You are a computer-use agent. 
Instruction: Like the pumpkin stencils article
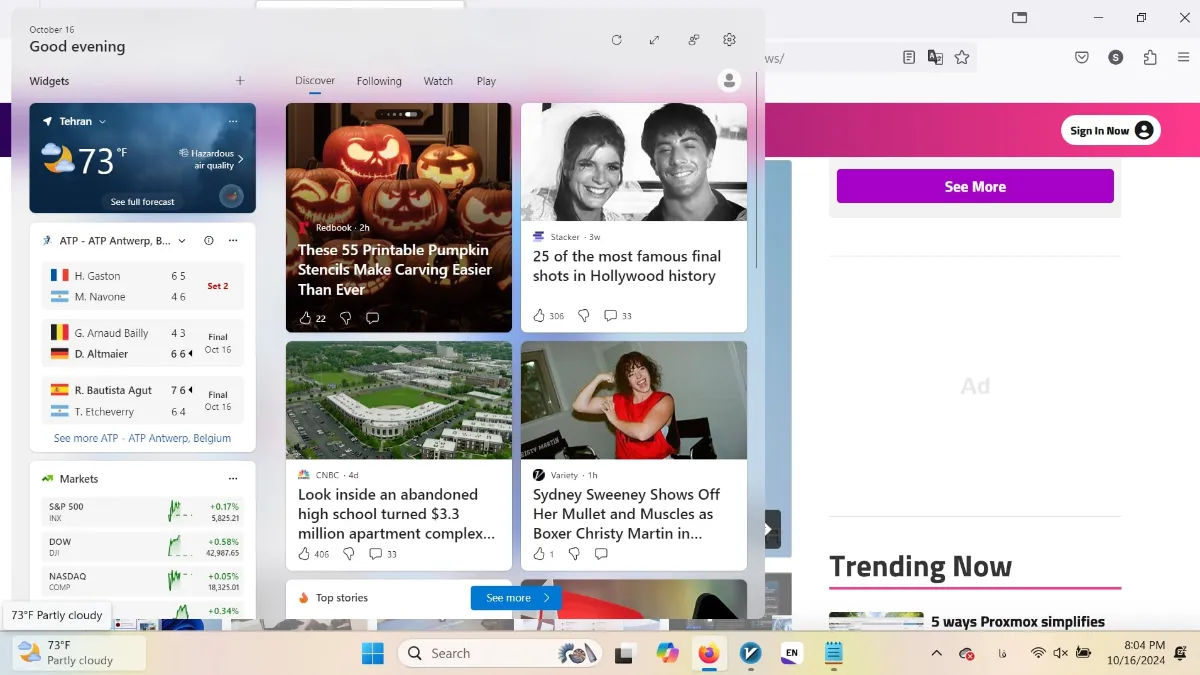pyautogui.click(x=306, y=318)
